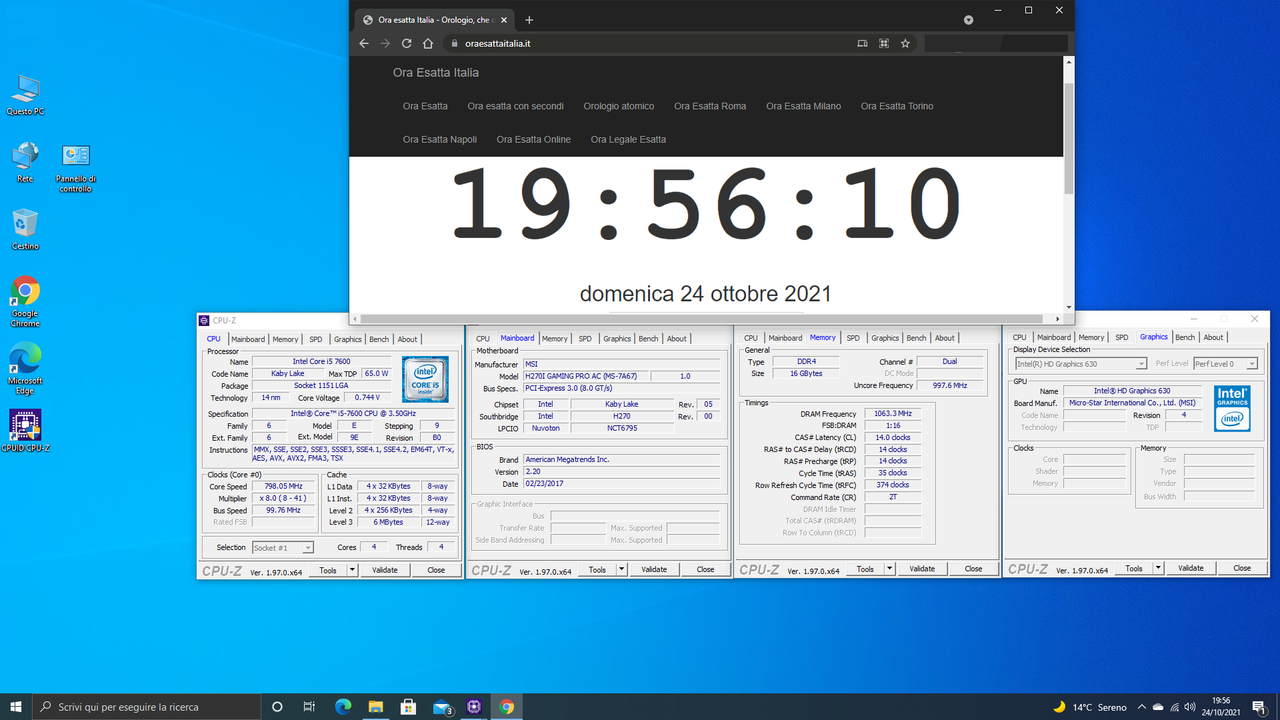Open the Questo PC desktop icon
The height and width of the screenshot is (720, 1280).
(x=25, y=96)
